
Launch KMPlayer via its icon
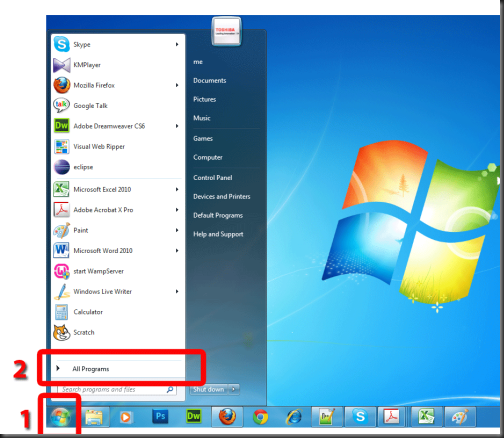(62, 65)
